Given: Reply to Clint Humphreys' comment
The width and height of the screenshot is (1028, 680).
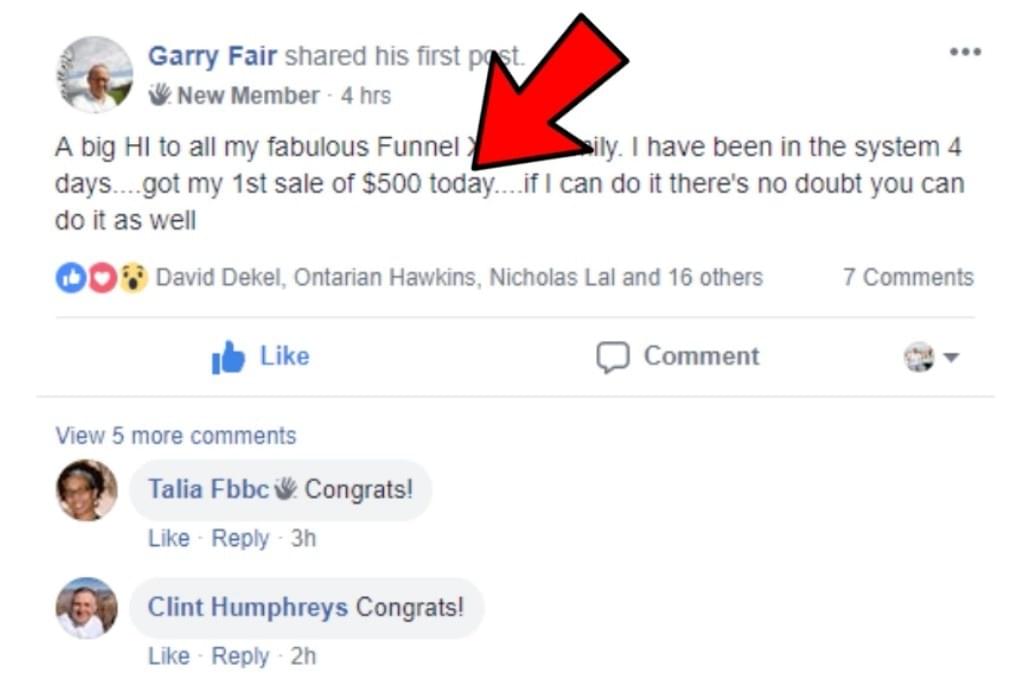Looking at the screenshot, I should click(240, 656).
